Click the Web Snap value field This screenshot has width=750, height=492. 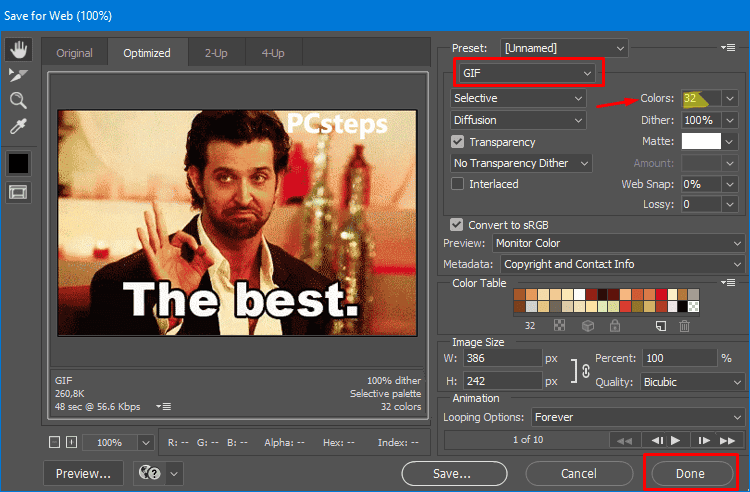coord(701,184)
